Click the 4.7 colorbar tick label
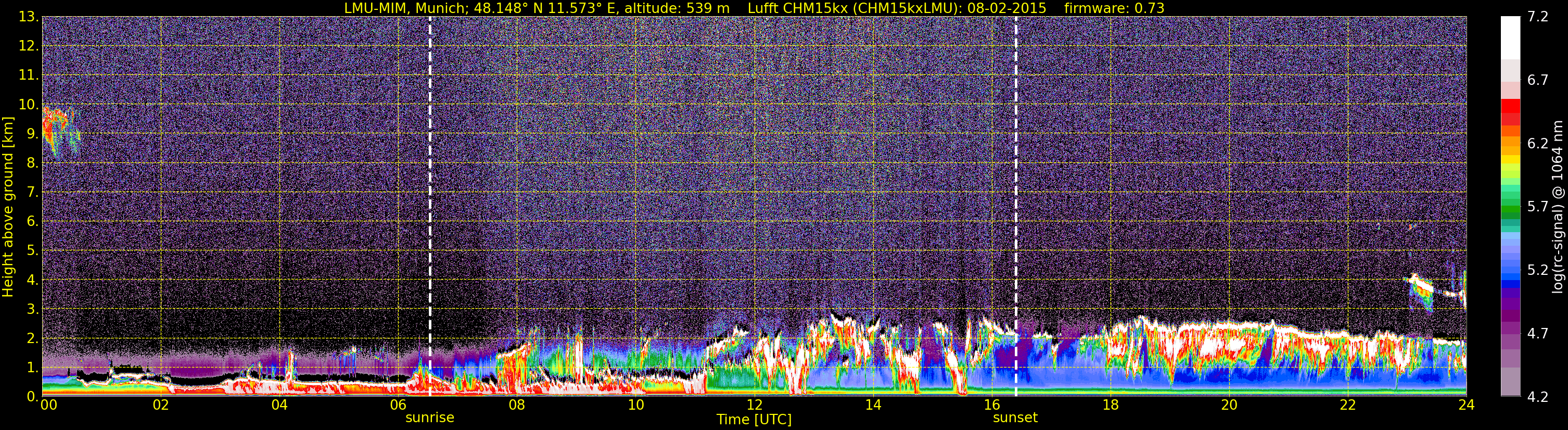The width and height of the screenshot is (1568, 430). tap(1538, 334)
